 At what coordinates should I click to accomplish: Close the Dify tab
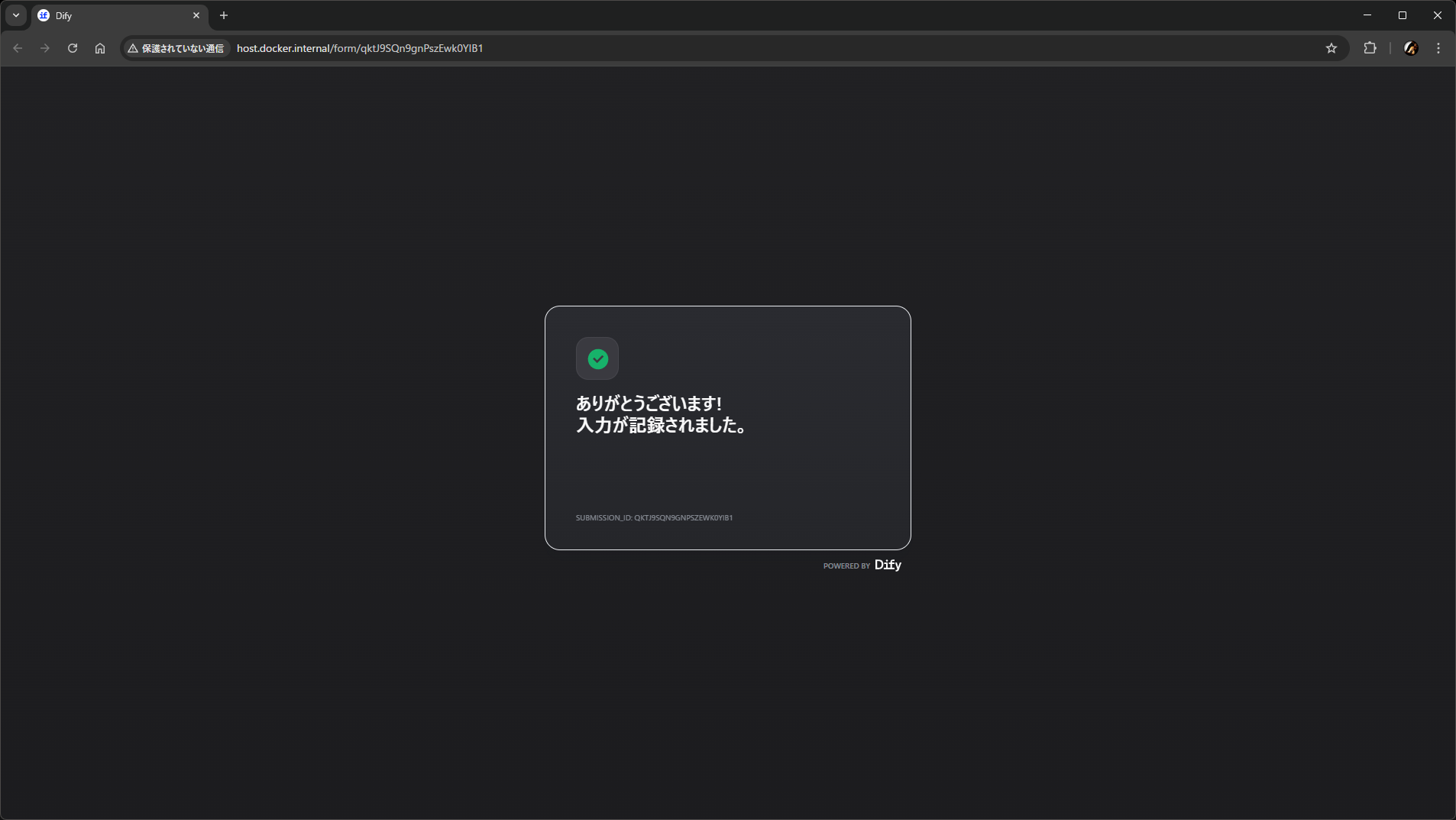click(x=196, y=15)
